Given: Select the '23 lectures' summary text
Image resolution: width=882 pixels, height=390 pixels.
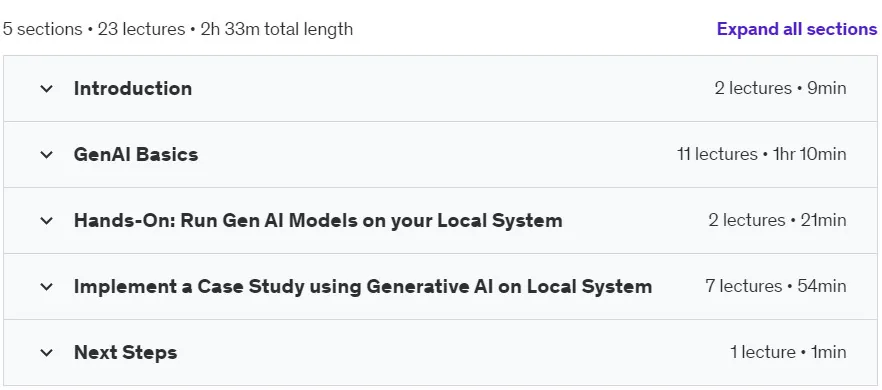Looking at the screenshot, I should coord(141,29).
